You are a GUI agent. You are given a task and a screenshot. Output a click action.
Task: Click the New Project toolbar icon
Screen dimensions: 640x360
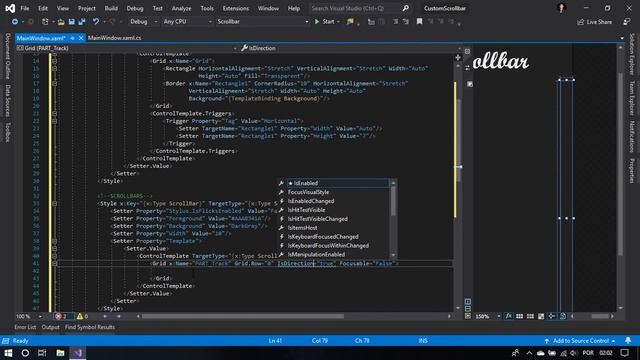(45, 22)
